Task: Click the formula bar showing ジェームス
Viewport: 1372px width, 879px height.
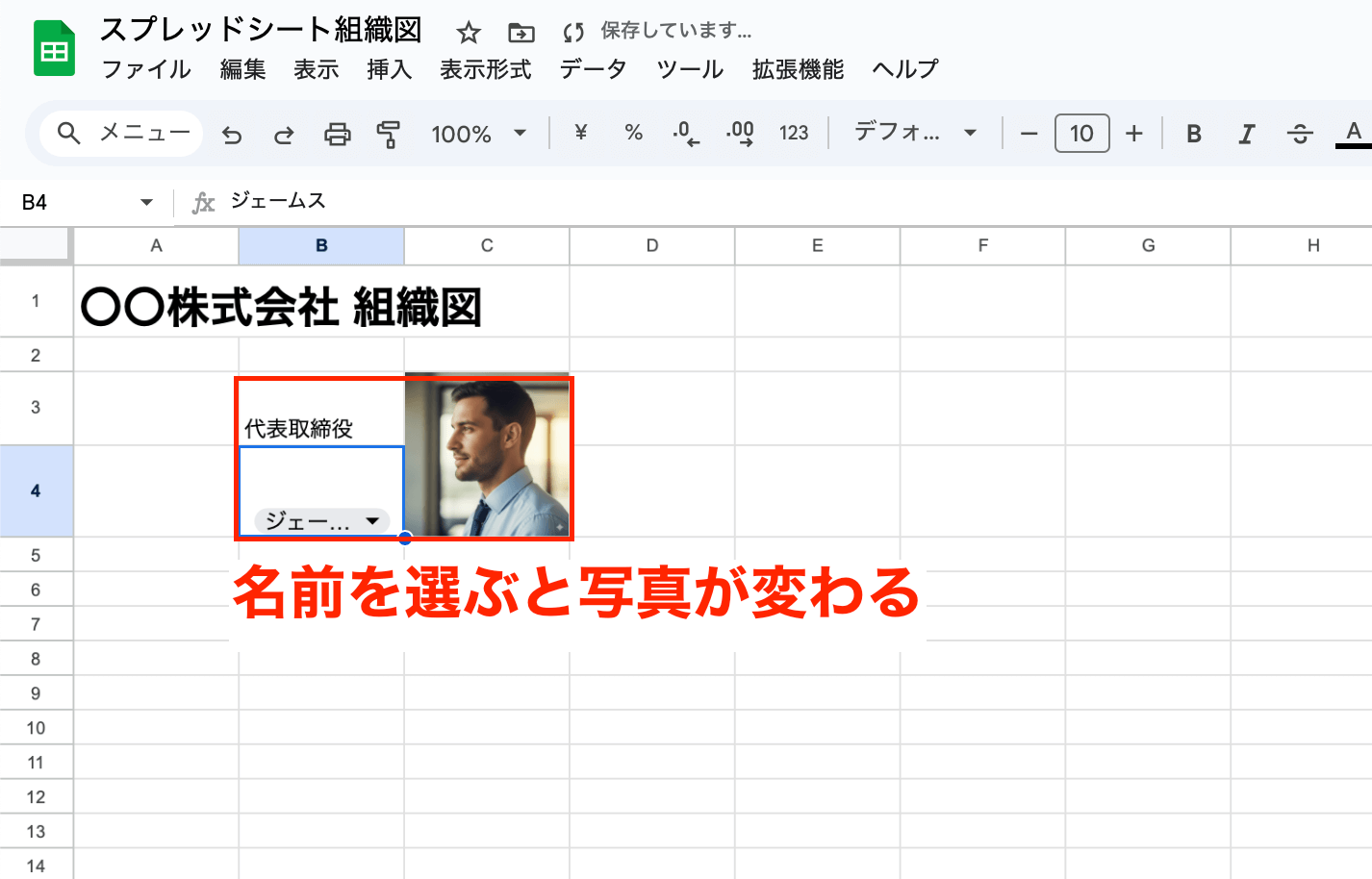Action: point(276,201)
